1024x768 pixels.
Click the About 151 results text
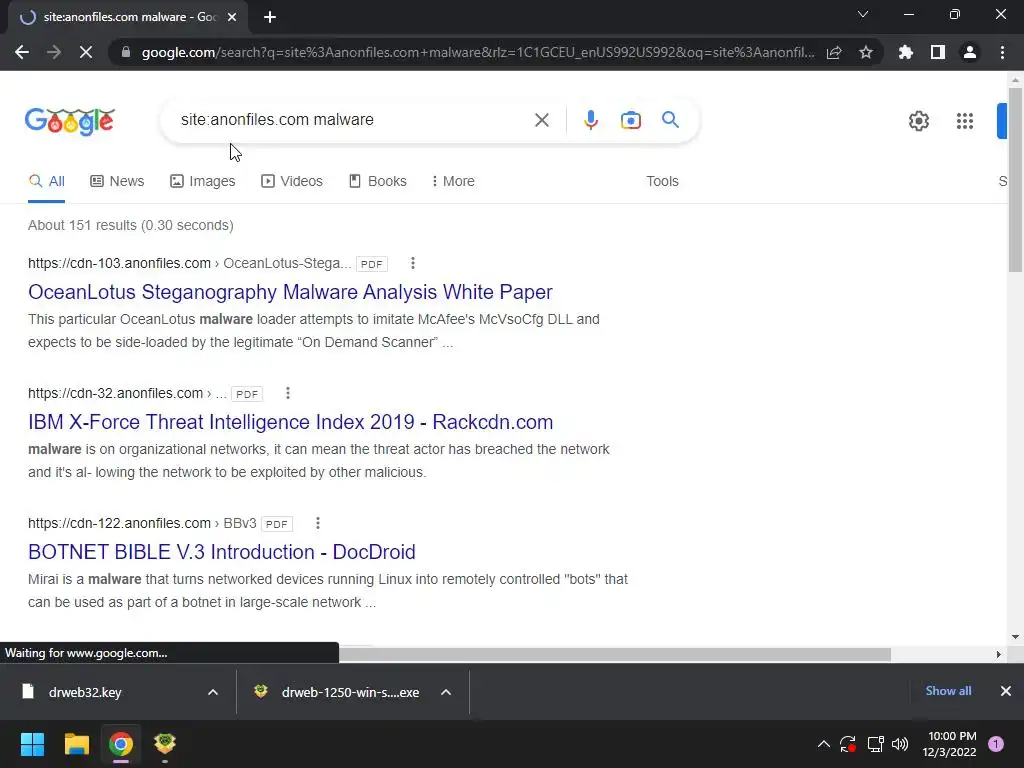coord(131,225)
